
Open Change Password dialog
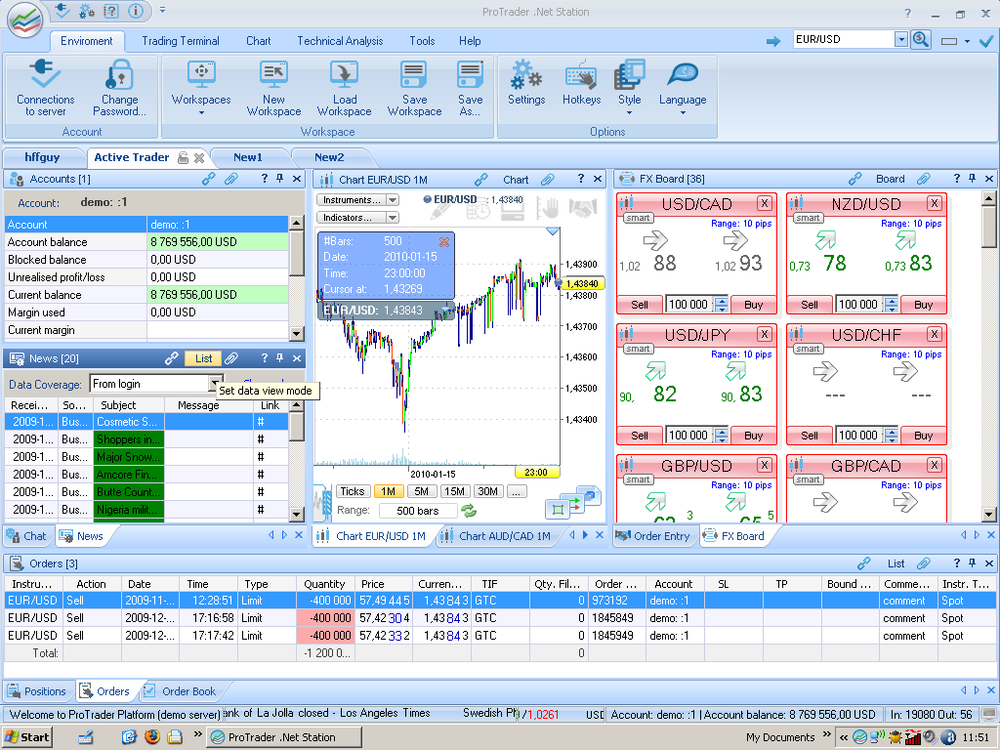pyautogui.click(x=119, y=88)
